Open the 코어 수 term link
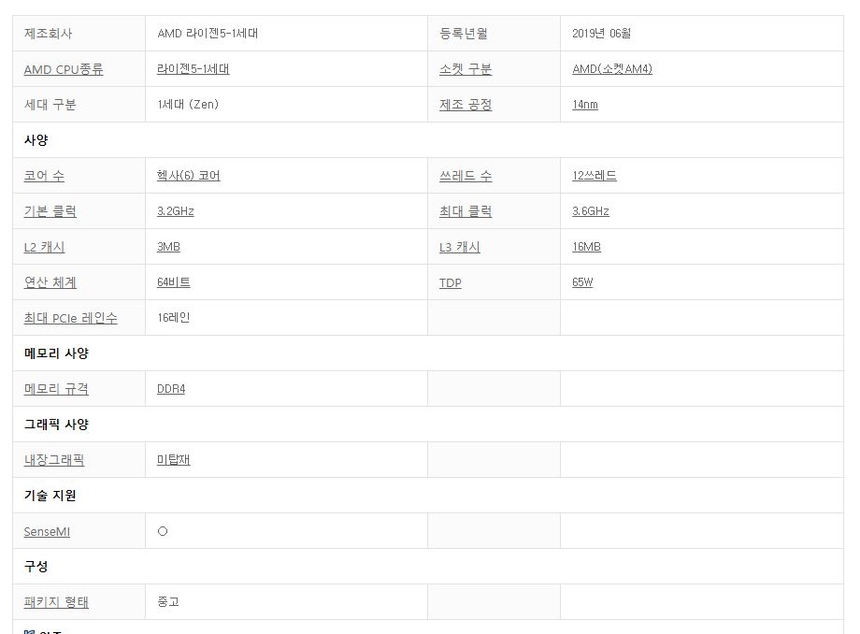This screenshot has width=860, height=634. click(44, 176)
